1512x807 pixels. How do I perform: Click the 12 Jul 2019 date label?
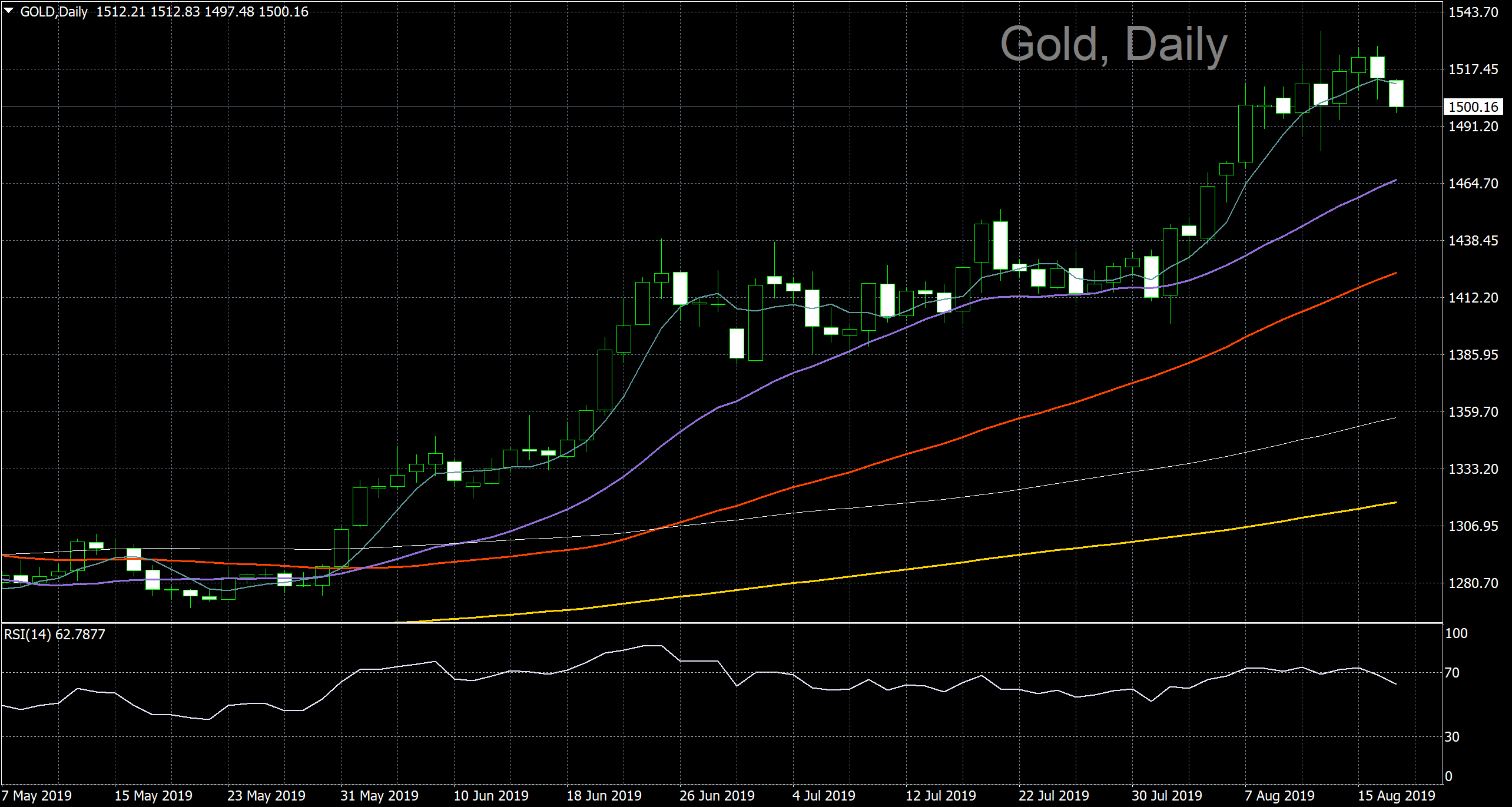(940, 796)
